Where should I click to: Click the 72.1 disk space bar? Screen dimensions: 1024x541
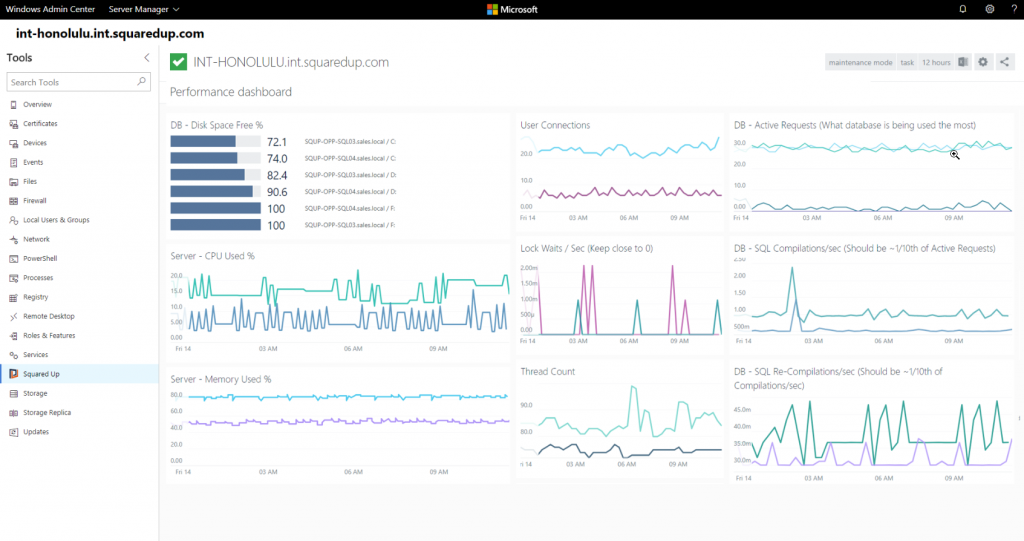[x=215, y=142]
